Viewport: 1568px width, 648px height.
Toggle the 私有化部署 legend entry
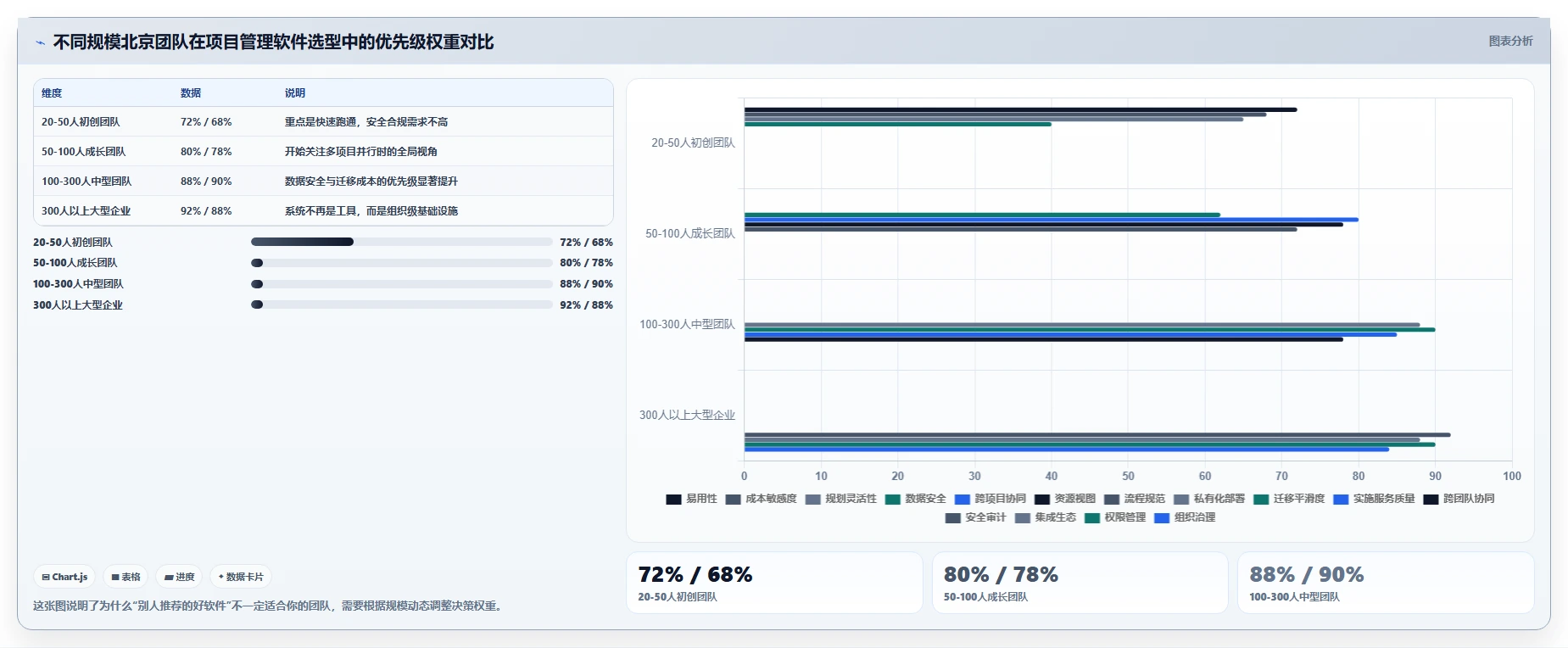click(1208, 499)
